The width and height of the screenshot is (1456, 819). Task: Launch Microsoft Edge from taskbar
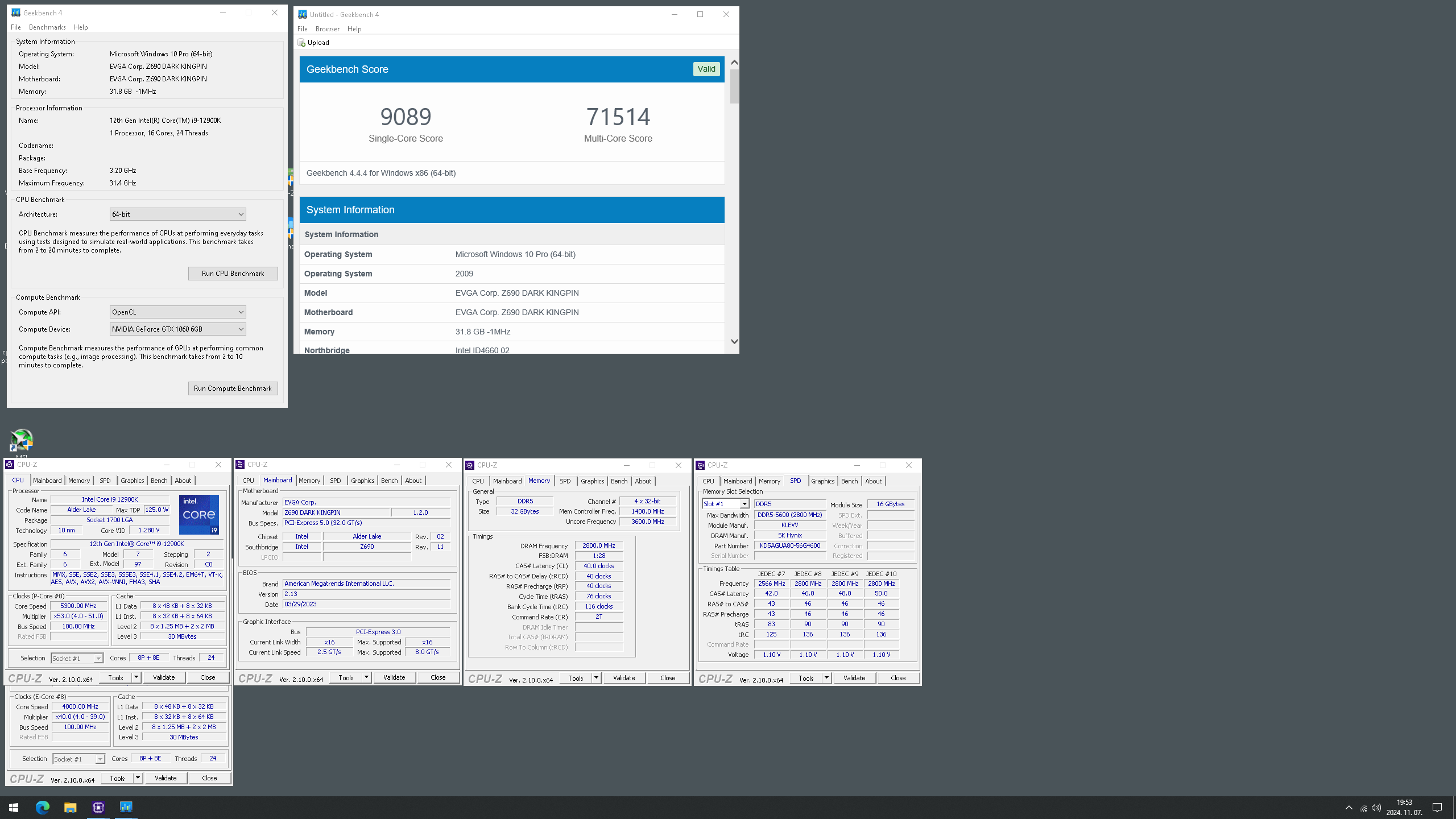[x=43, y=807]
